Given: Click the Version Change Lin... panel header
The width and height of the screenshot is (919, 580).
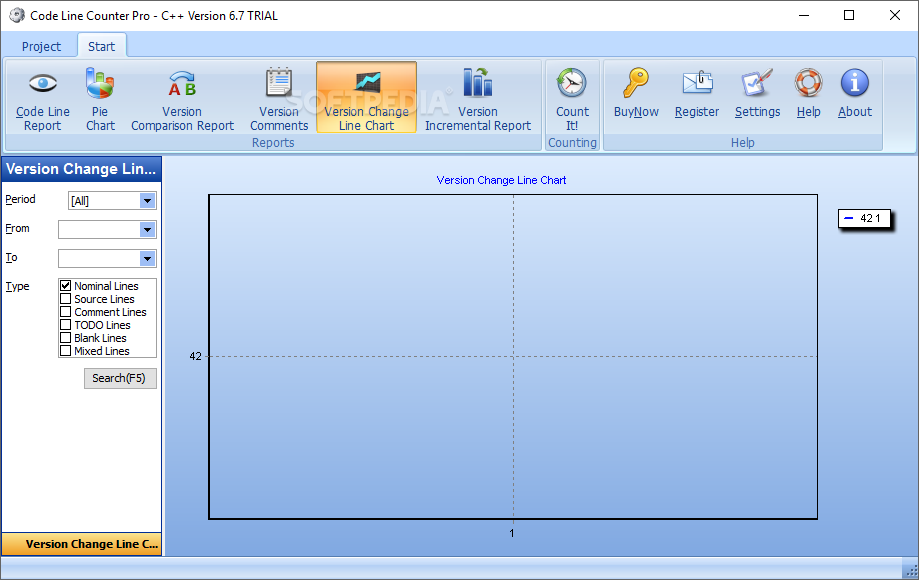Looking at the screenshot, I should click(81, 169).
